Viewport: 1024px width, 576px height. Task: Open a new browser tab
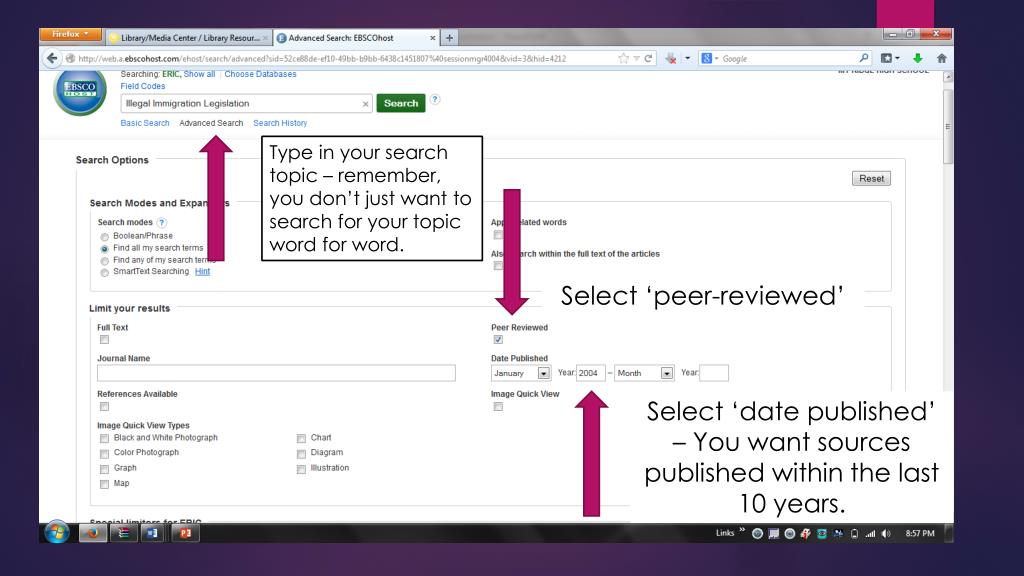[449, 38]
